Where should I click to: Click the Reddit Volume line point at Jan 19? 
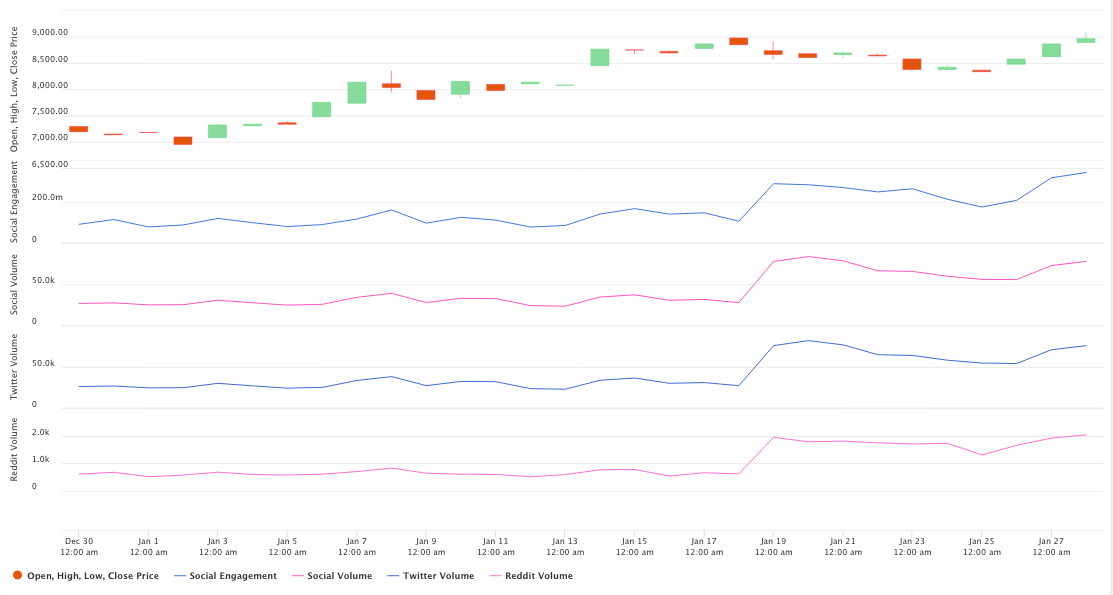click(x=773, y=437)
